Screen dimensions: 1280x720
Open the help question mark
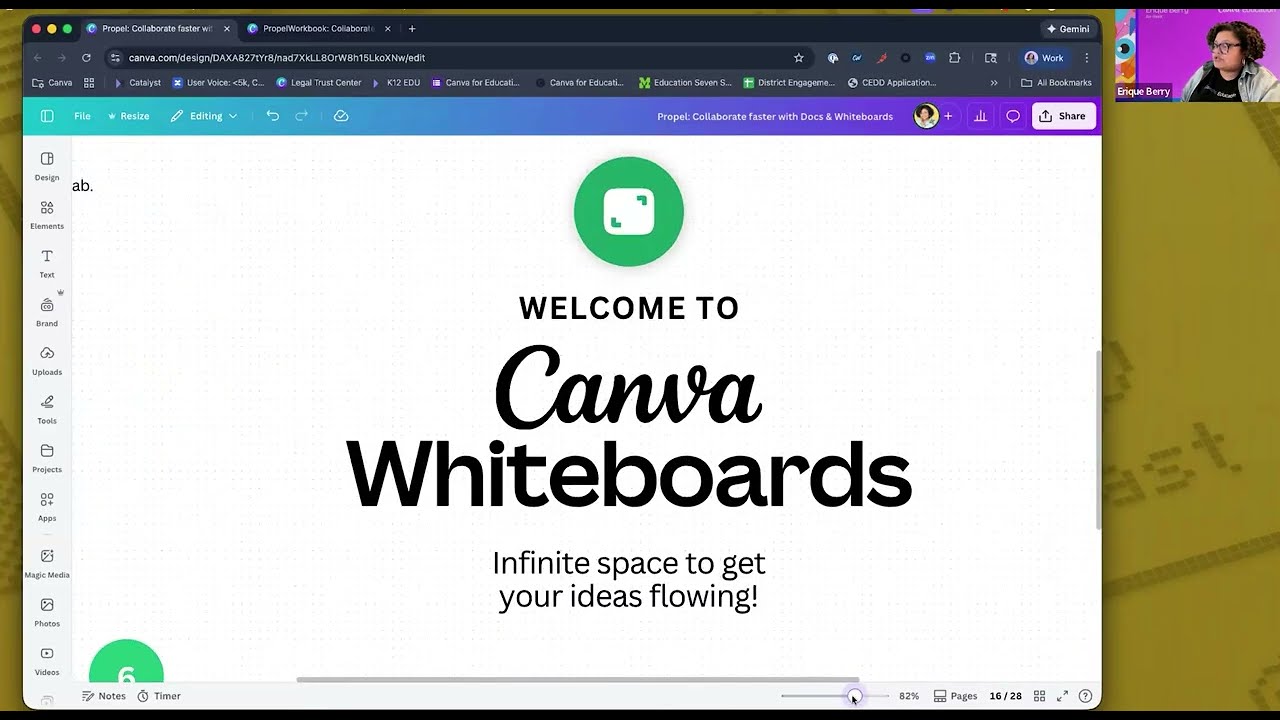click(1085, 696)
